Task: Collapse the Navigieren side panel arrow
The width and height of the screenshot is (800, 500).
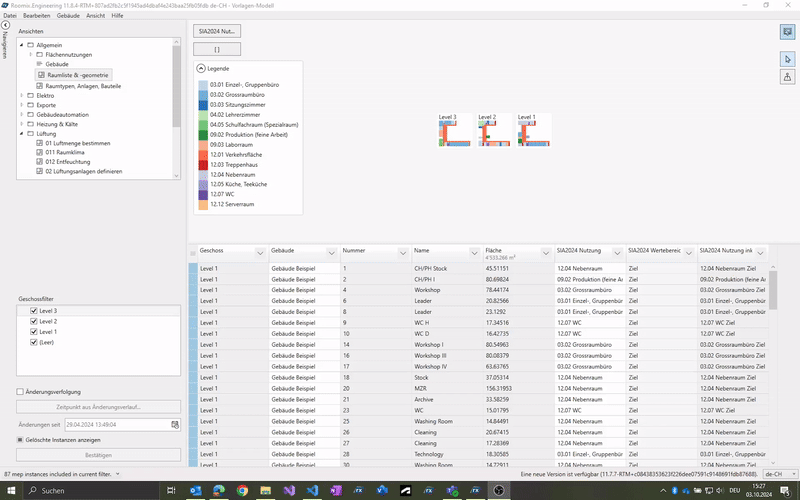Action: (x=6, y=25)
